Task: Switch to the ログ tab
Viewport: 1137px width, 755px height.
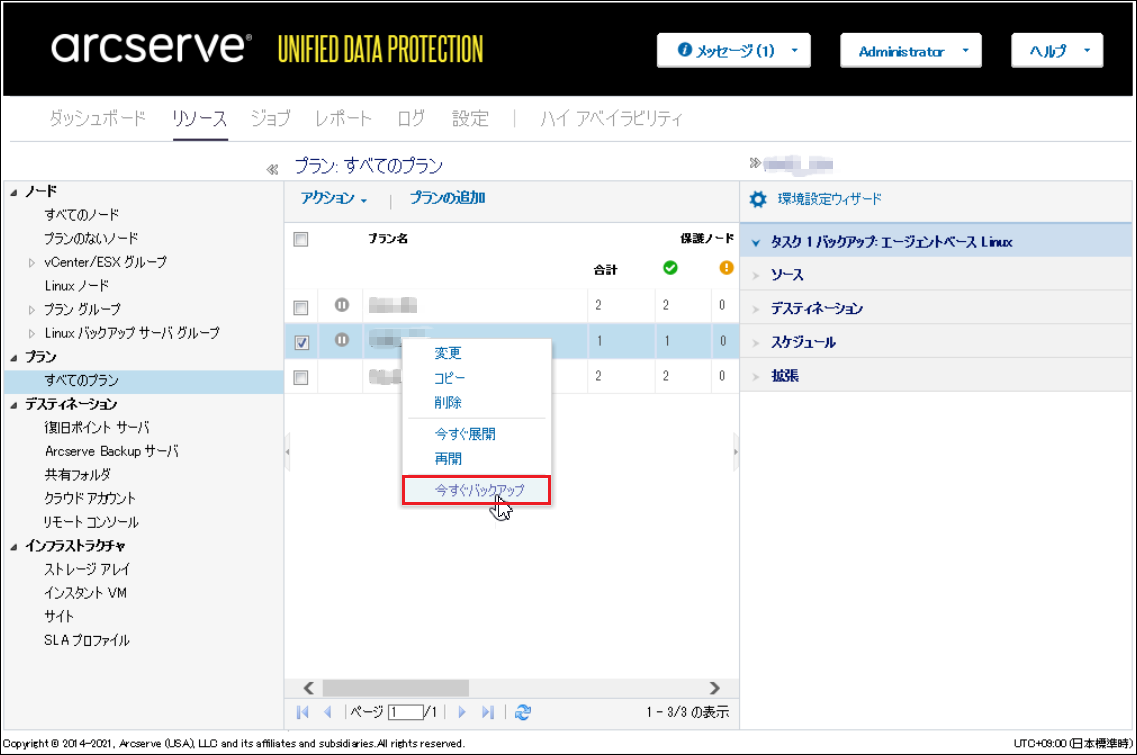Action: 411,118
